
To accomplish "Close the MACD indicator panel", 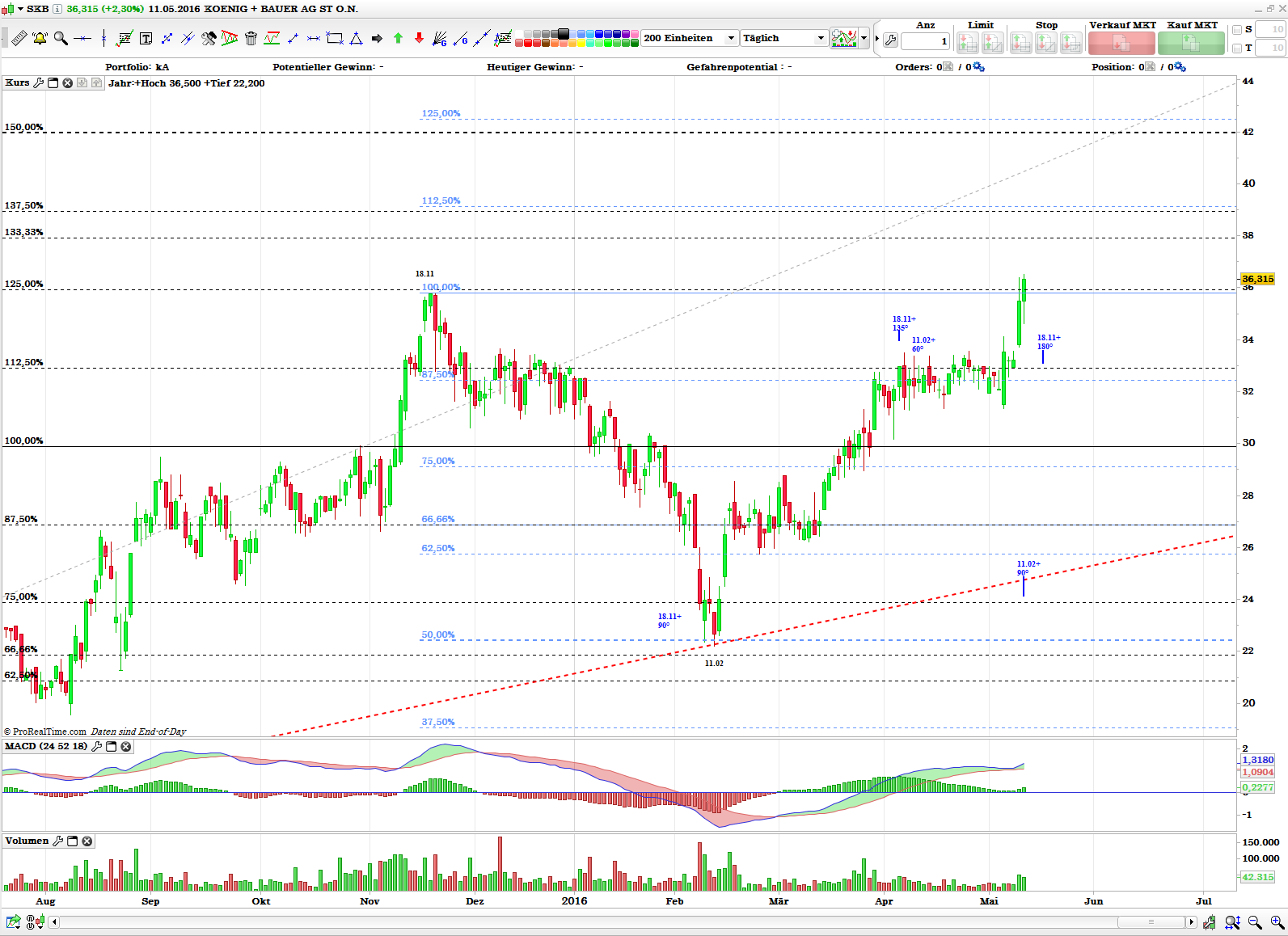I will point(126,746).
